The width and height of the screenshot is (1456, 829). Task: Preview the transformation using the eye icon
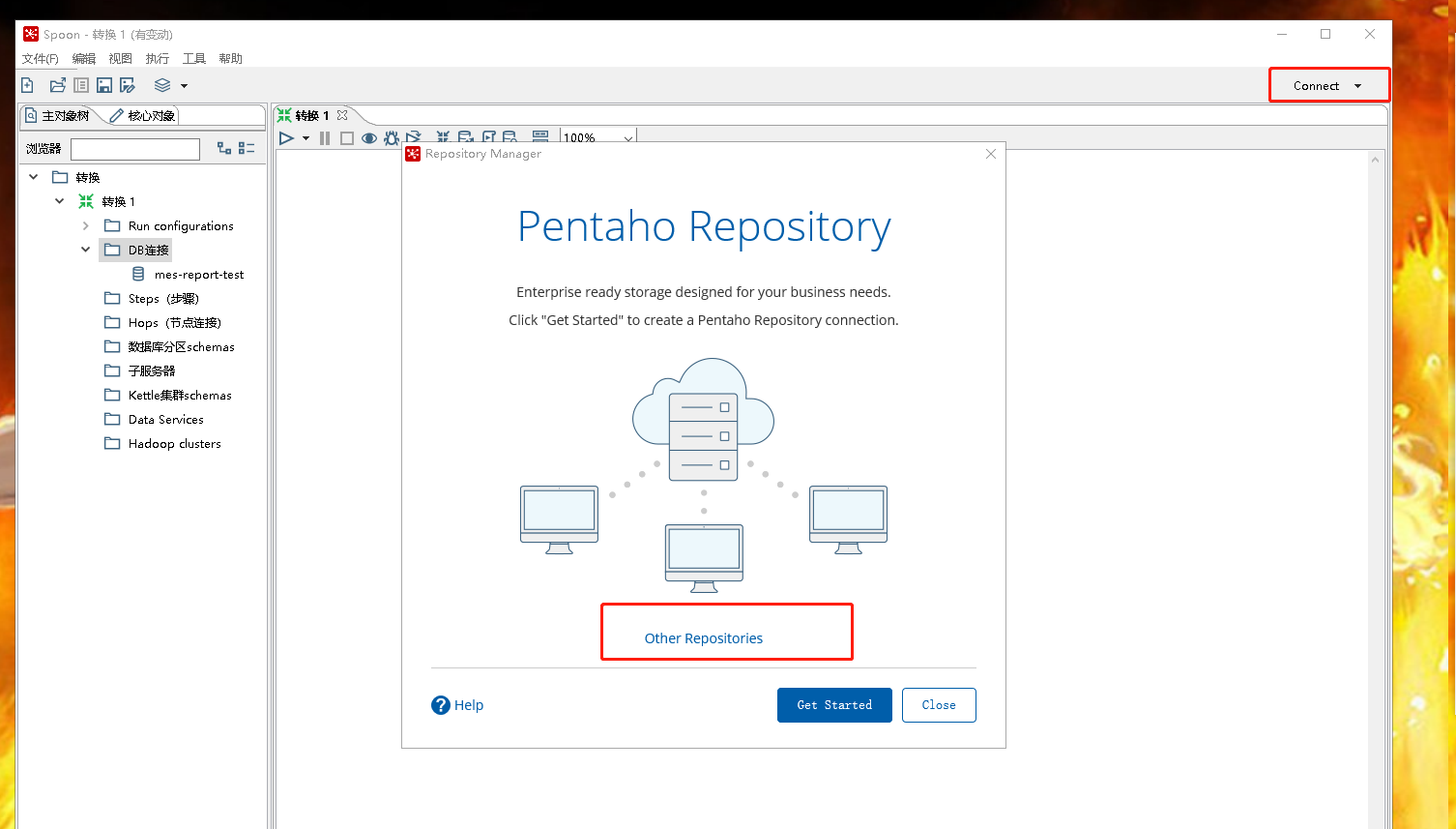[369, 138]
